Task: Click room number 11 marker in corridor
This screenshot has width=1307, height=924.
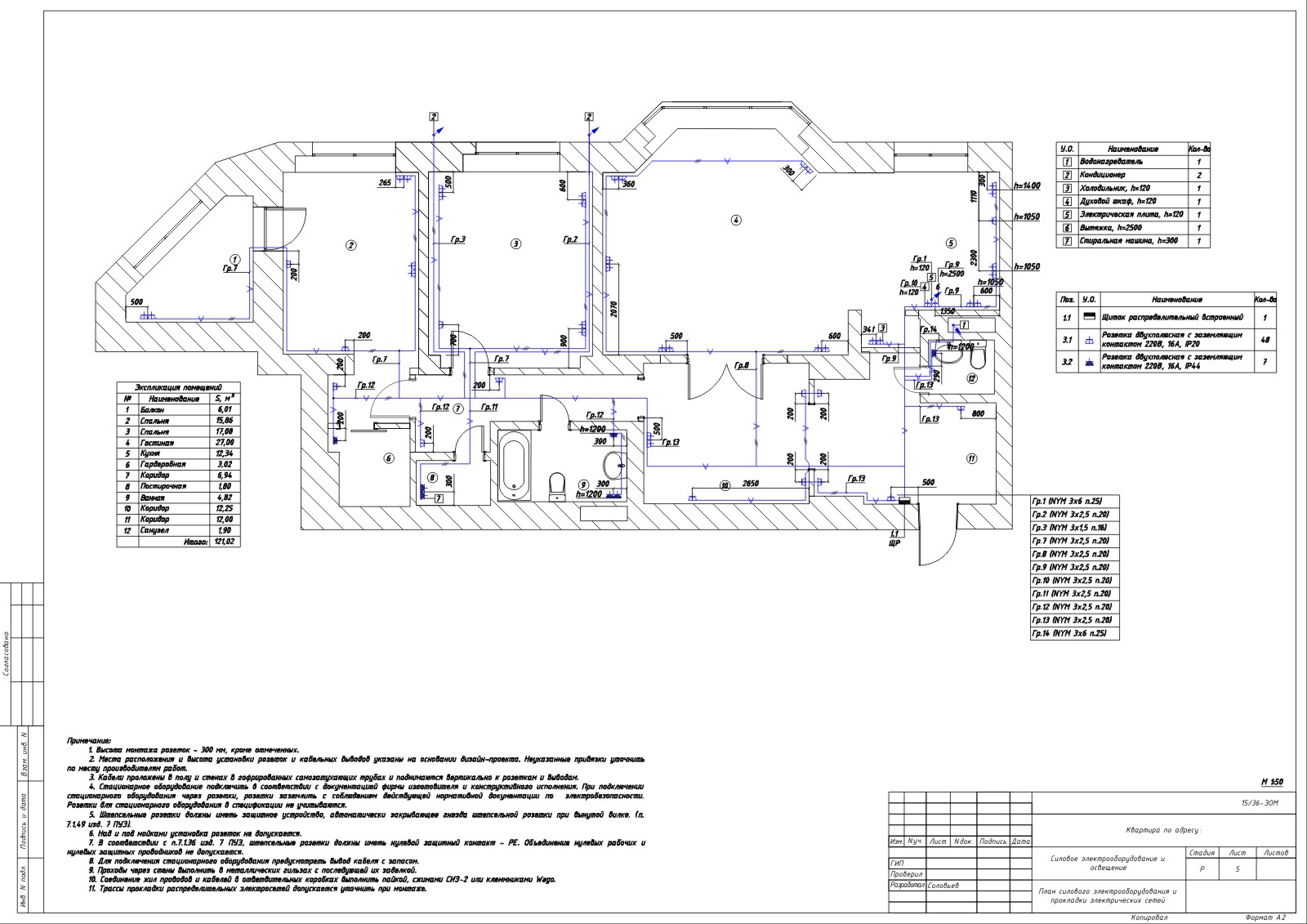Action: (x=971, y=459)
